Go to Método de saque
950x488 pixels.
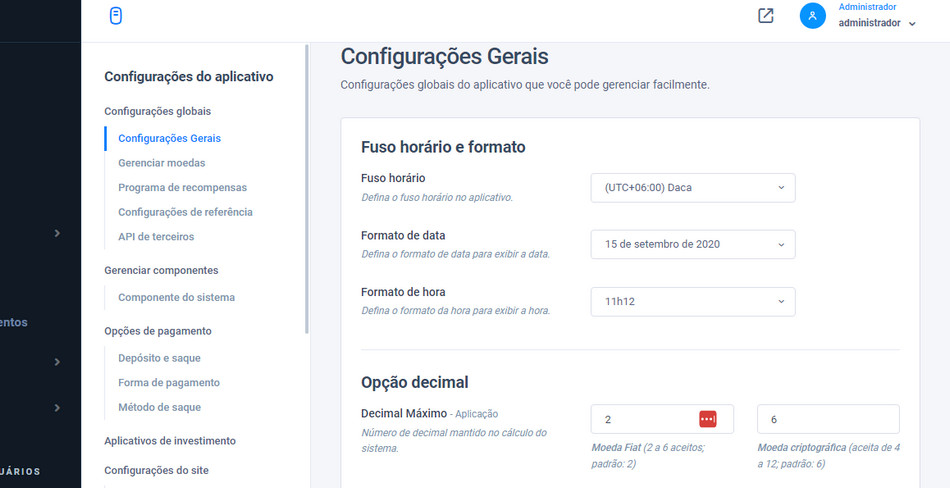(x=159, y=407)
